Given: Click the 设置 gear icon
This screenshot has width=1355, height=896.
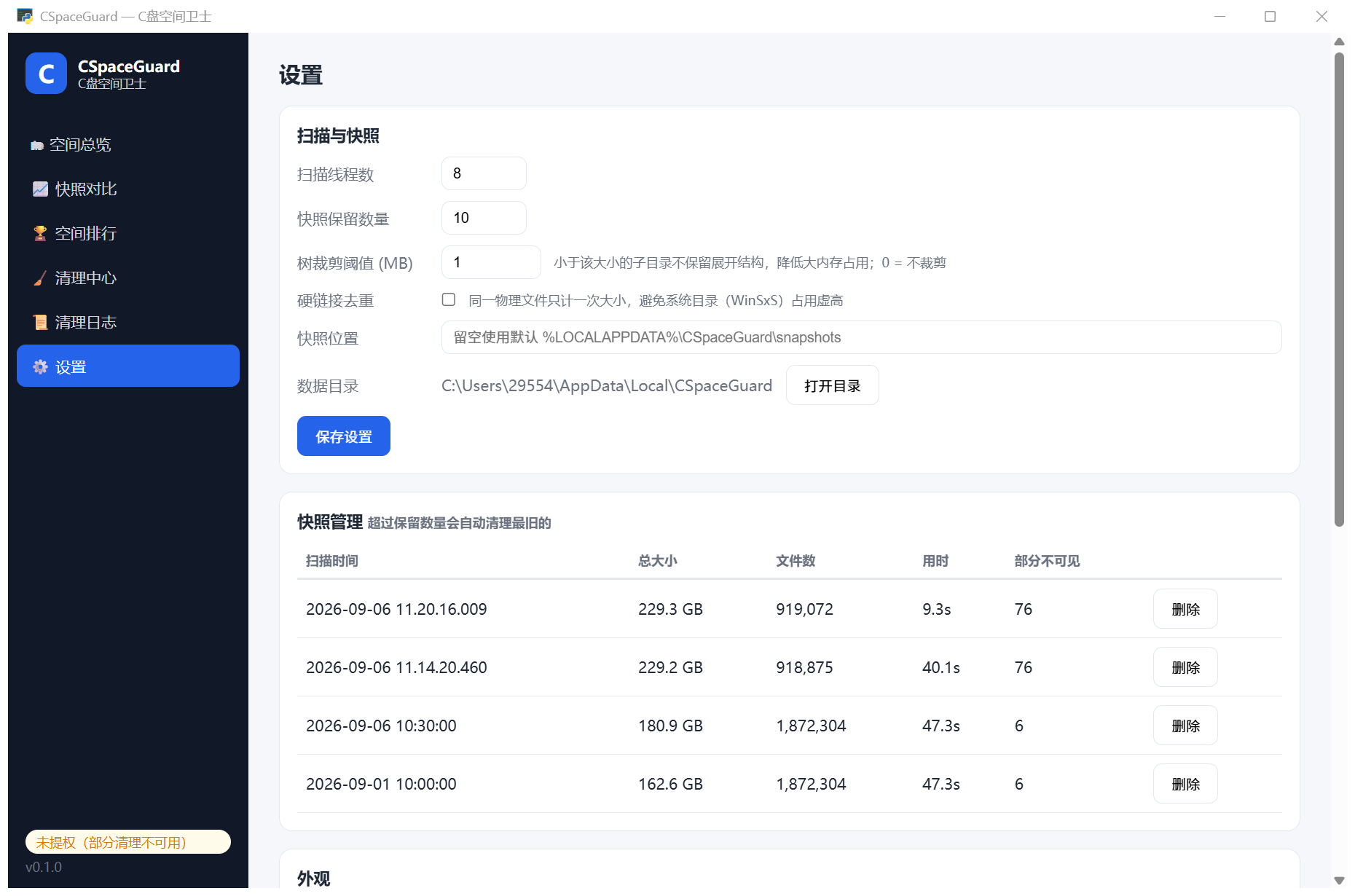Looking at the screenshot, I should tap(40, 367).
